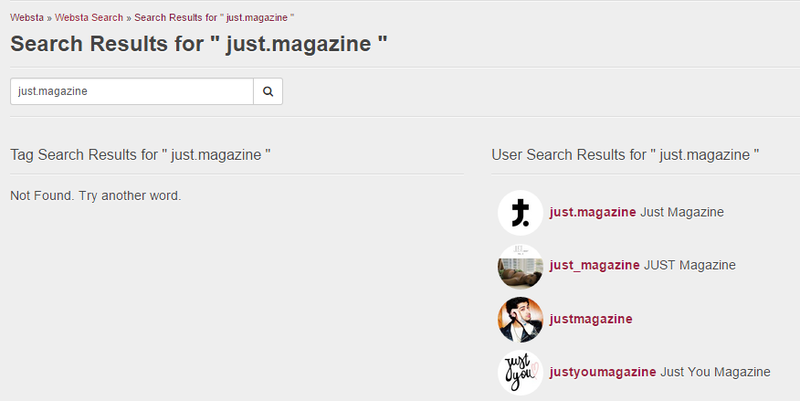800x401 pixels.
Task: Click the magnifying glass search button
Action: click(268, 91)
